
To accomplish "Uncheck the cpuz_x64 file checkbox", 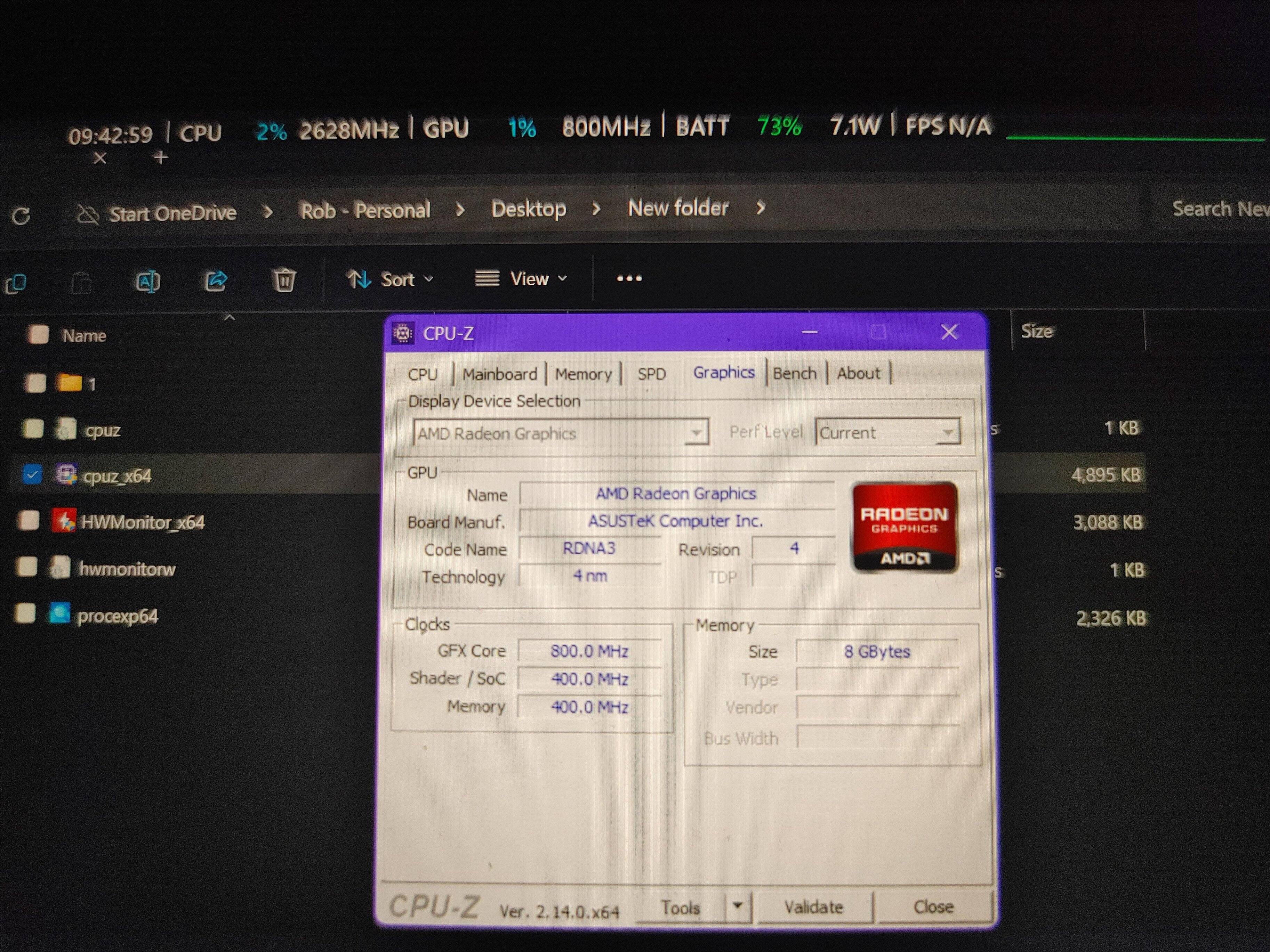I will (32, 474).
